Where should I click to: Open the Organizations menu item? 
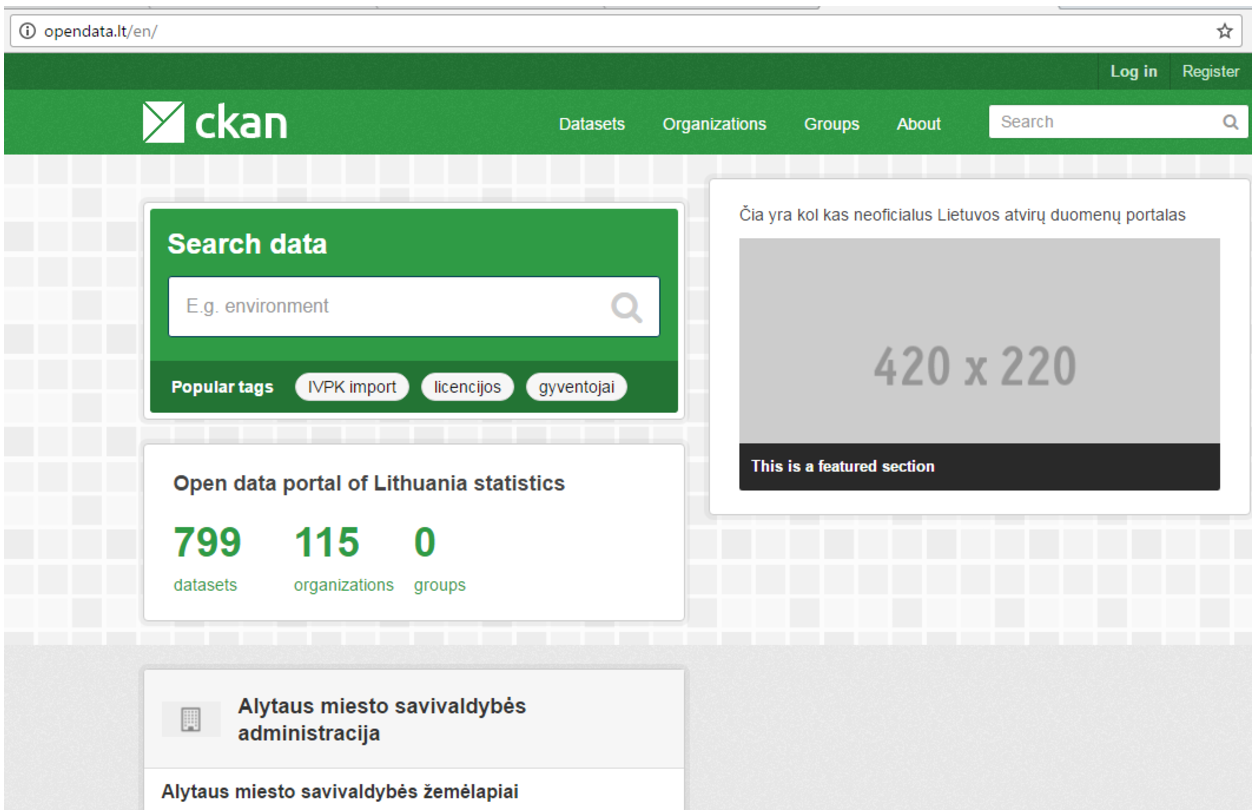pos(714,124)
